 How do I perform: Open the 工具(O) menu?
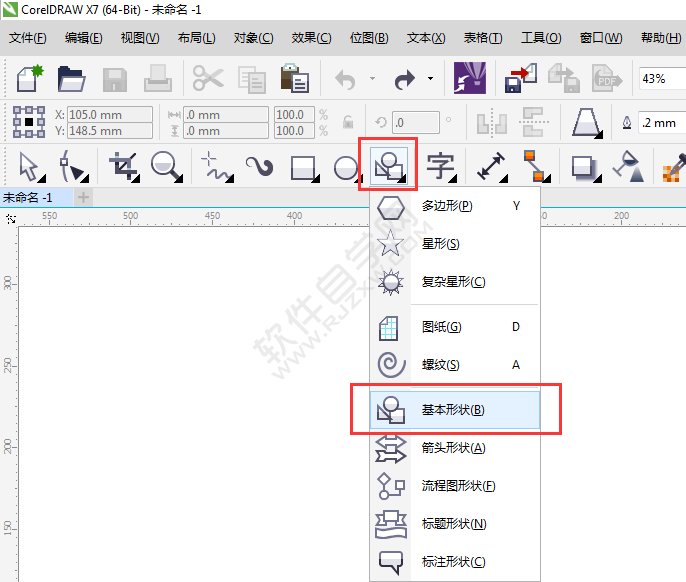(x=541, y=38)
